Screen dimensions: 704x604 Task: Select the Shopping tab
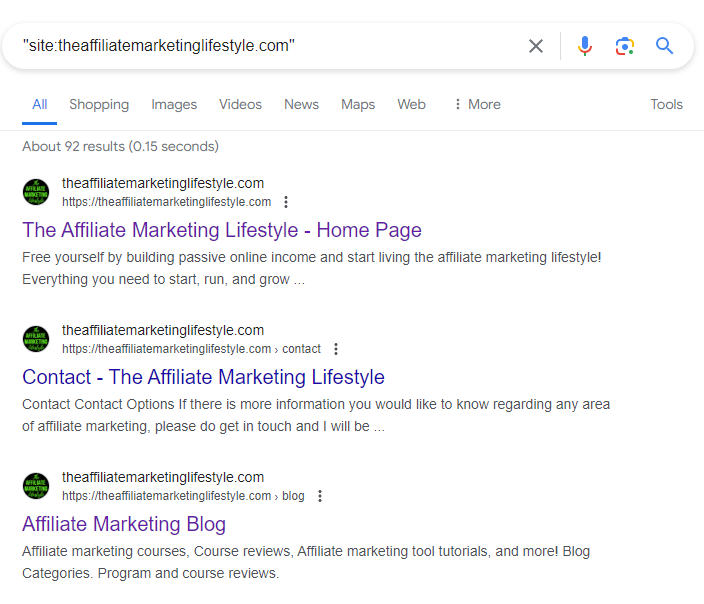(99, 104)
